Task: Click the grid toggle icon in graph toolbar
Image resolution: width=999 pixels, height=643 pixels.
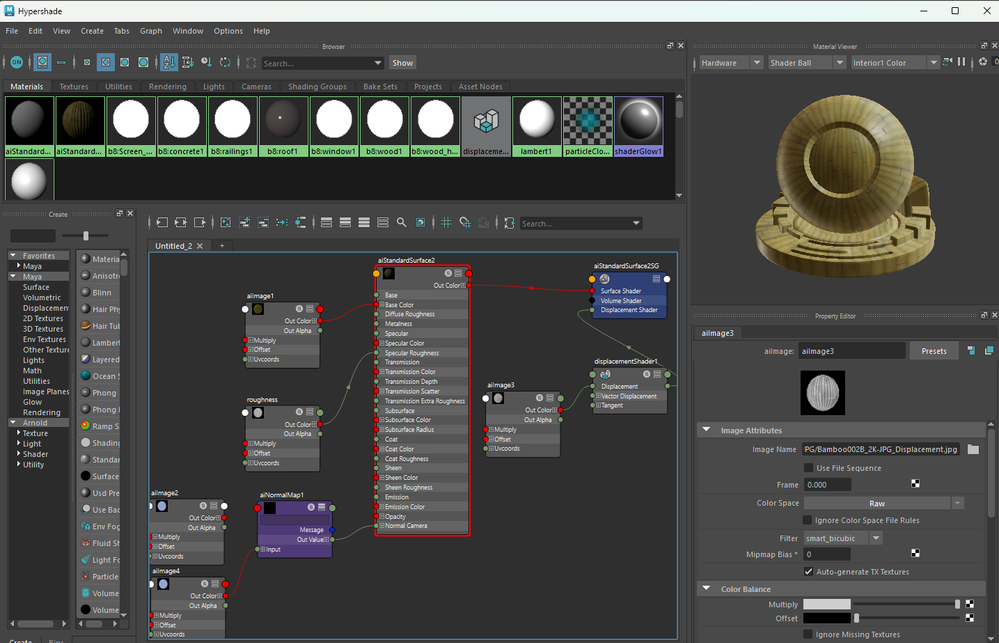Action: coord(447,223)
